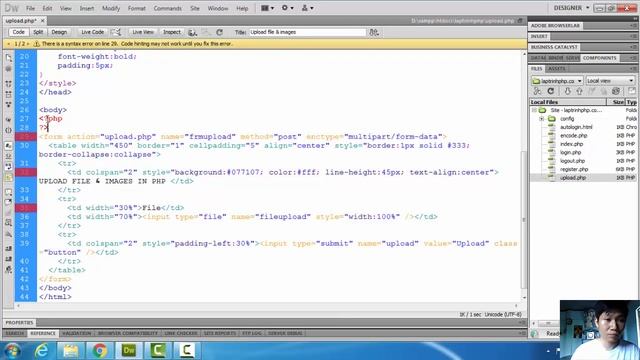This screenshot has height=360, width=640.
Task: Click the Files panel Refresh icon
Action: 551,91
